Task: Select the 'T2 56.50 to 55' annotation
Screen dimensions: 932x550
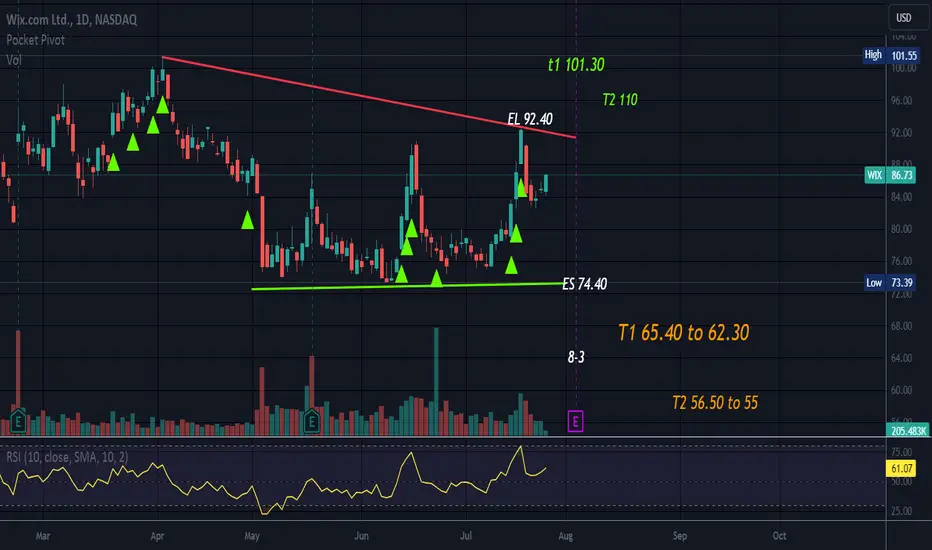Action: tap(715, 403)
